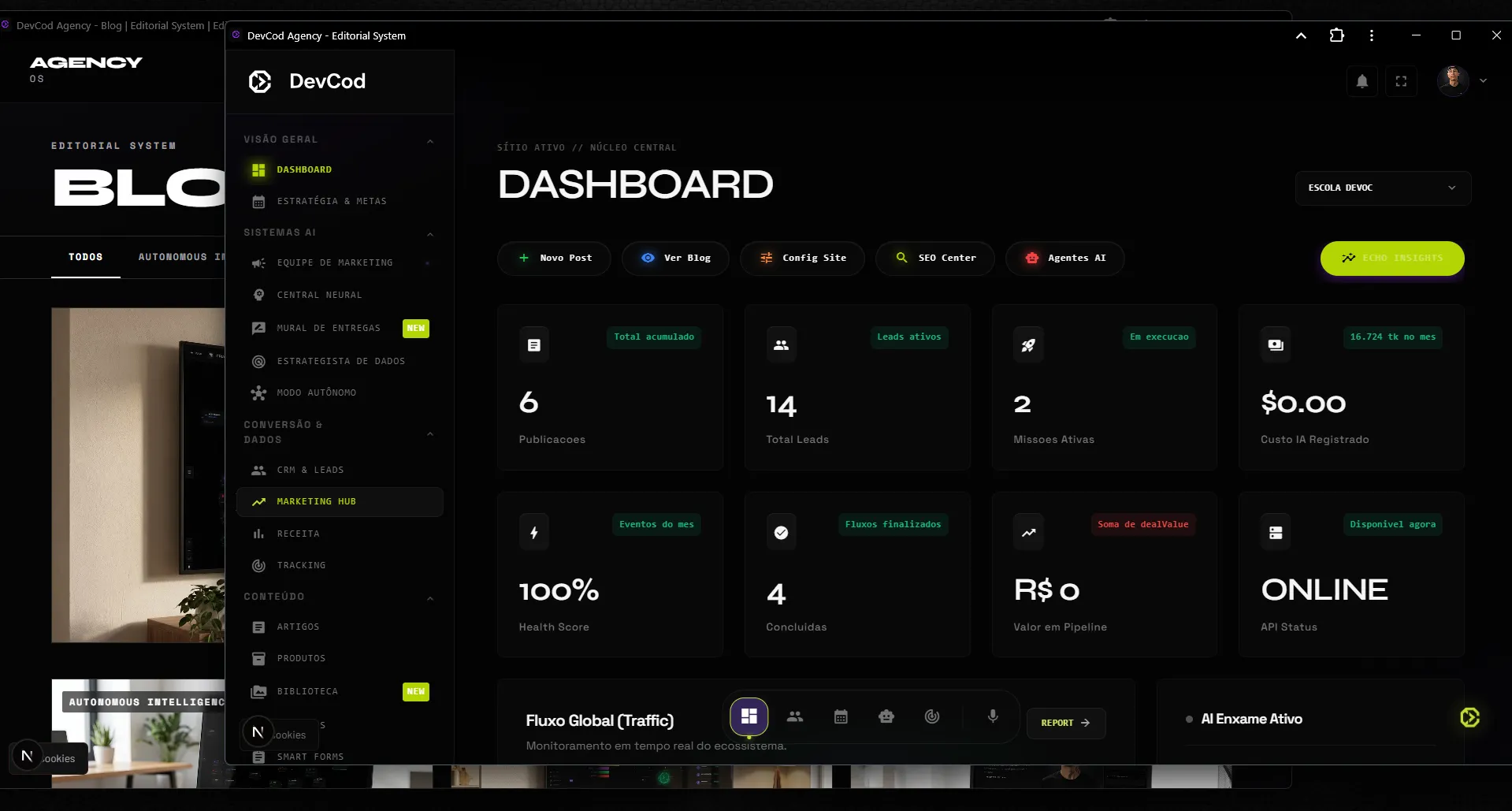Open the DevCod logo icon in sidebar

pos(260,81)
